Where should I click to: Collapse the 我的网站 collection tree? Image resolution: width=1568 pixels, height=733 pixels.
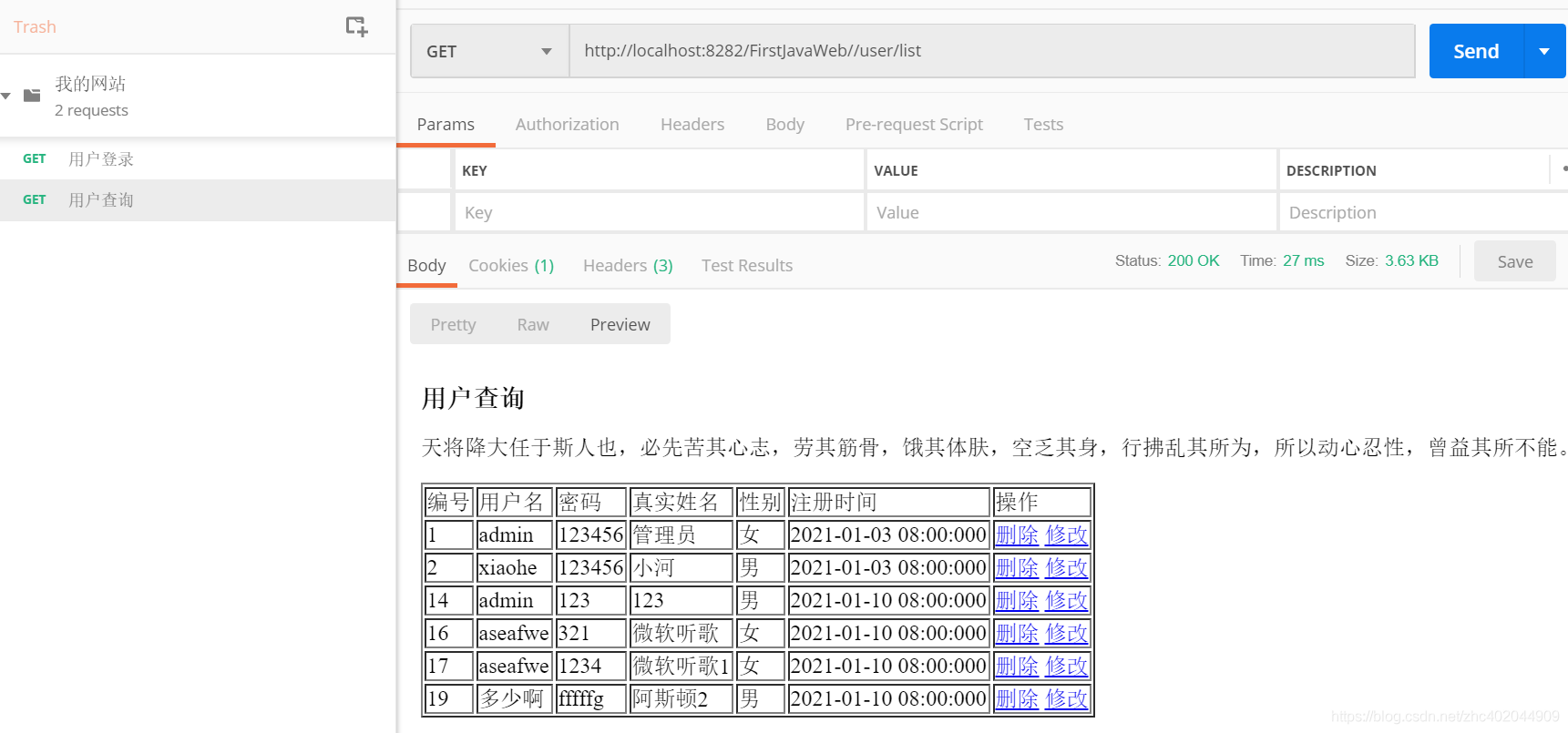tap(6, 96)
